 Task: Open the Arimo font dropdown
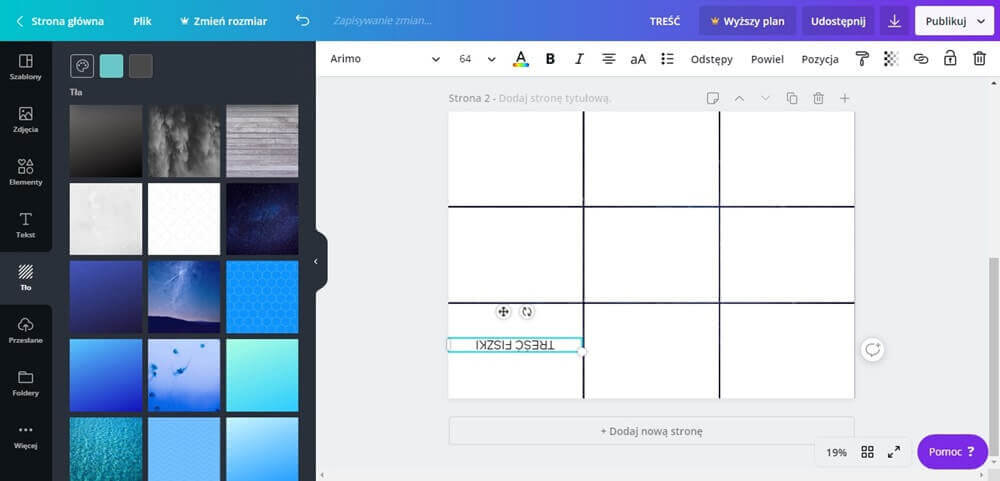click(385, 59)
